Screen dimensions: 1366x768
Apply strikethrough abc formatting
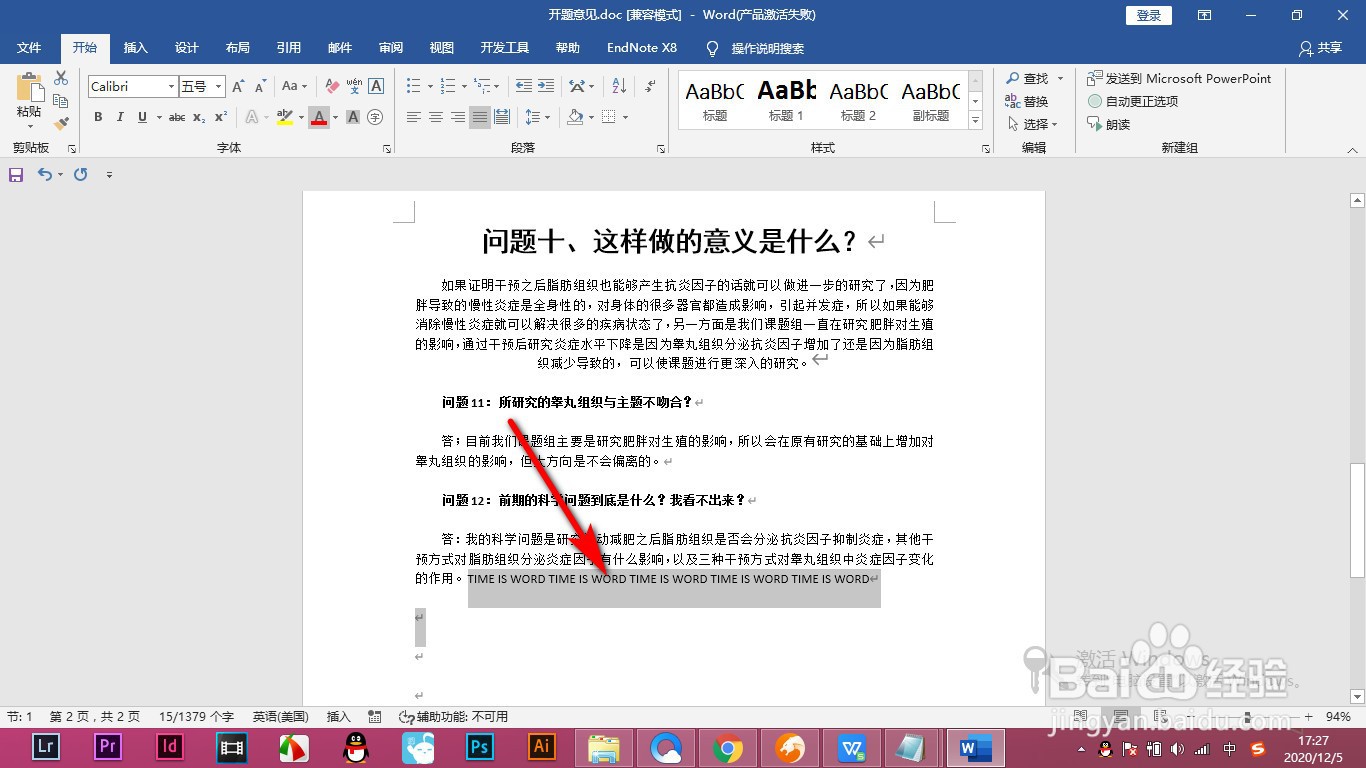pyautogui.click(x=177, y=117)
